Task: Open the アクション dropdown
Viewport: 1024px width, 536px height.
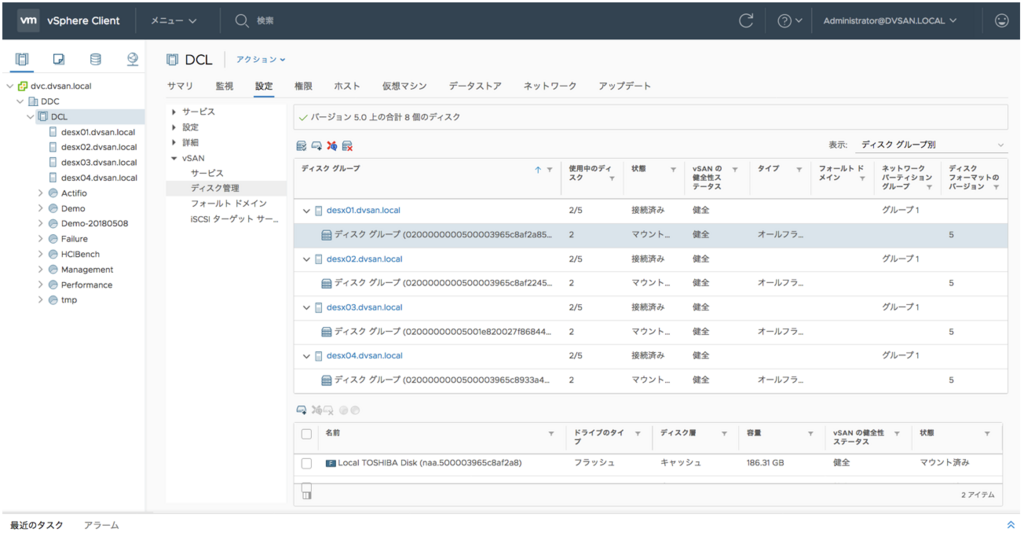Action: tap(261, 59)
